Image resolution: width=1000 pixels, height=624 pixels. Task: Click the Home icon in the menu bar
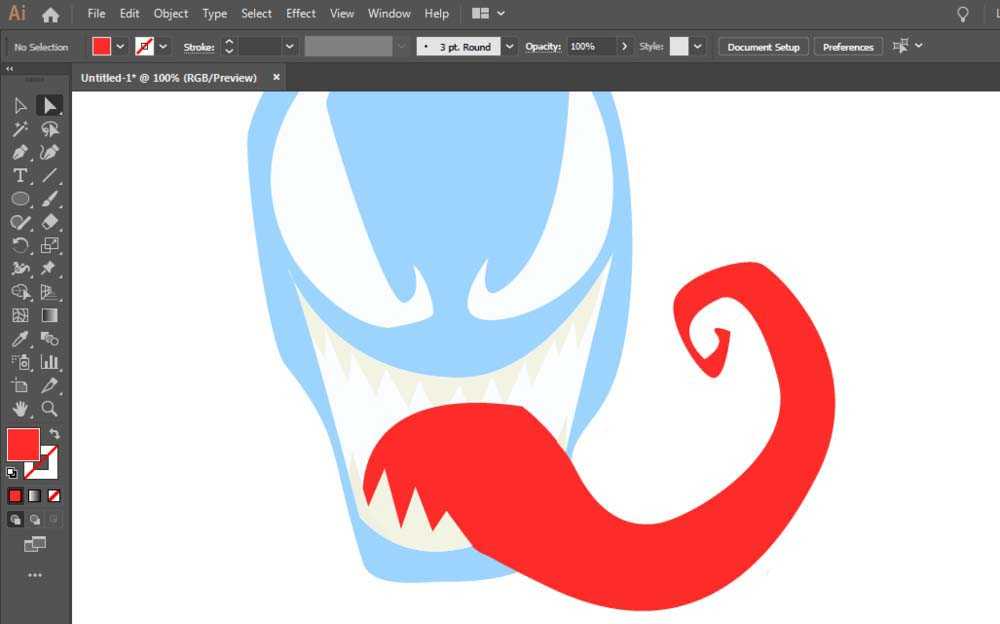(x=50, y=14)
